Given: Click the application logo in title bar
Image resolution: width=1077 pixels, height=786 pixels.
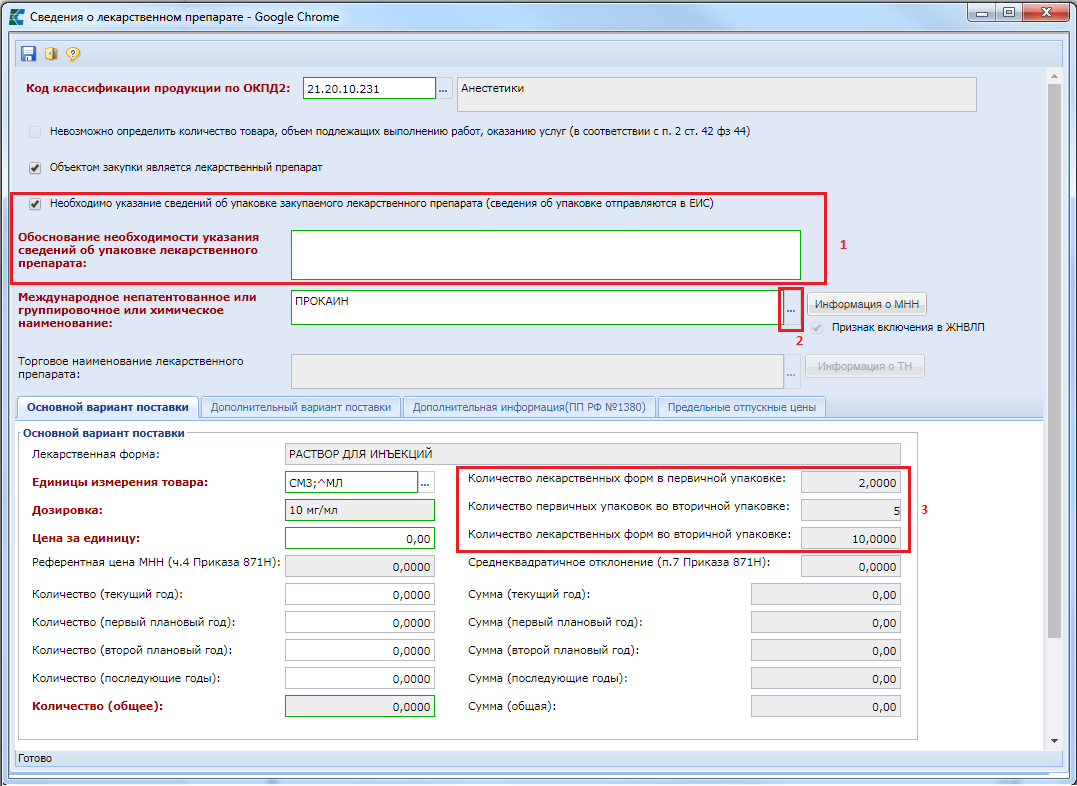Looking at the screenshot, I should point(16,16).
